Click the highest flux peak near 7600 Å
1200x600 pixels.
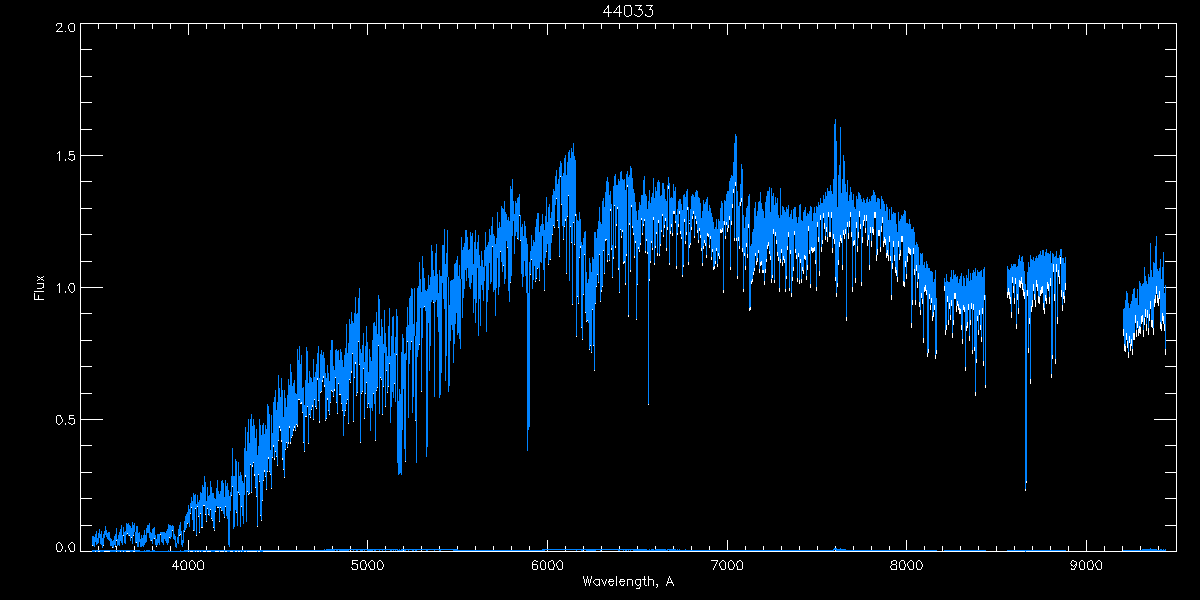[835, 122]
